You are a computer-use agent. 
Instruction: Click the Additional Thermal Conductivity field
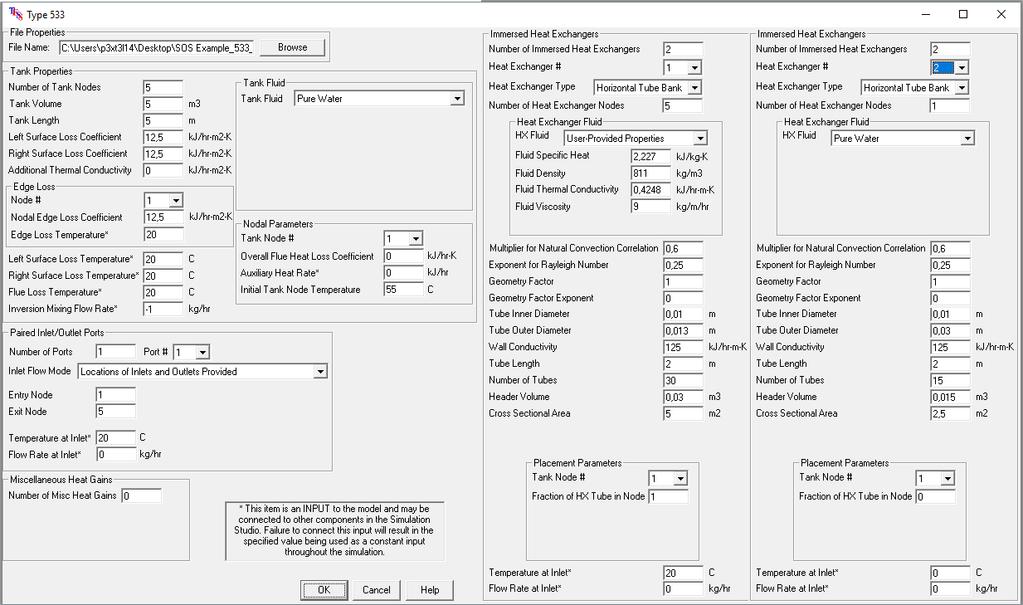pyautogui.click(x=162, y=170)
